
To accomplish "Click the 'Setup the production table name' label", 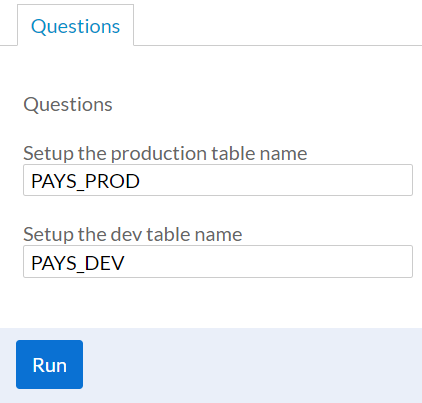I will (x=165, y=153).
